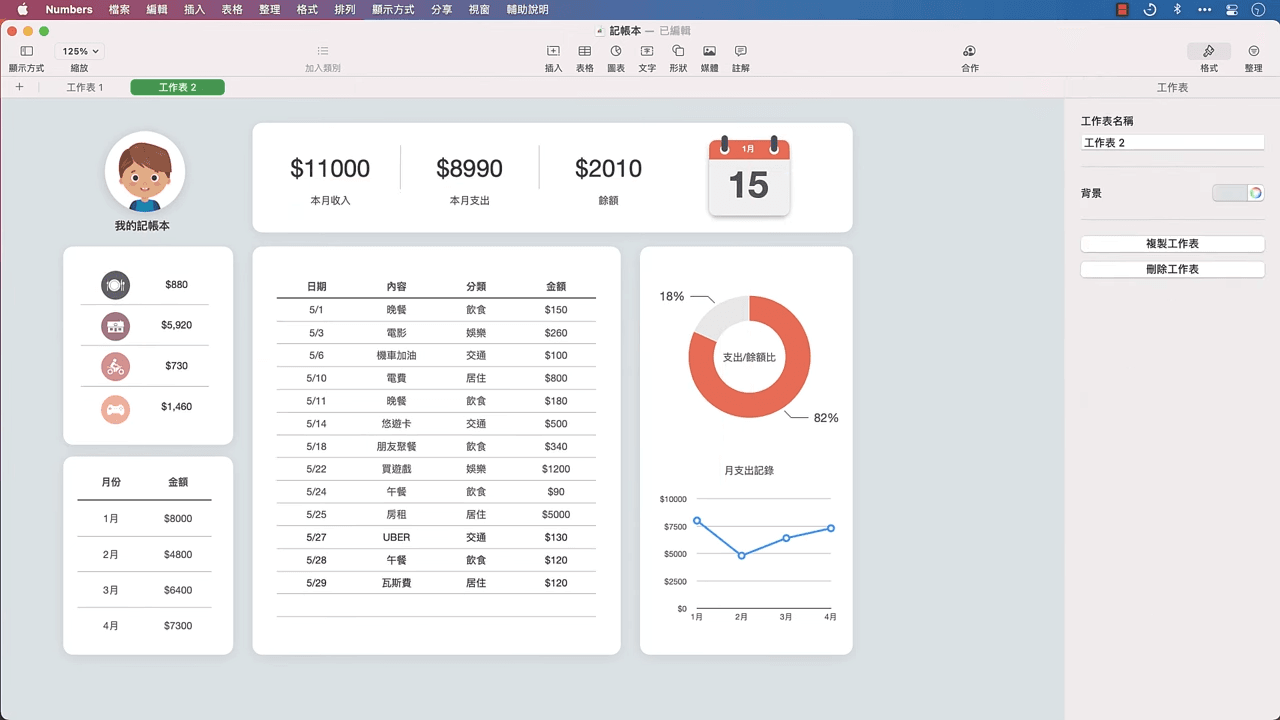
Task: Click the 複製工作表 button
Action: [1172, 244]
